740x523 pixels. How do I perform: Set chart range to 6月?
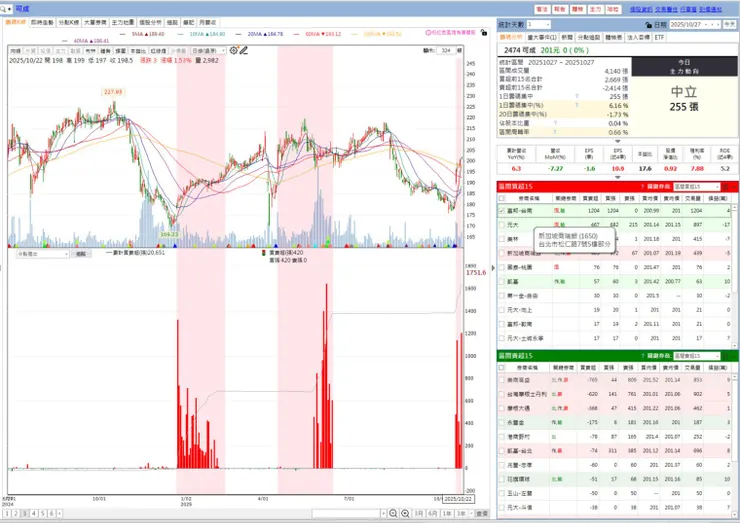432,514
